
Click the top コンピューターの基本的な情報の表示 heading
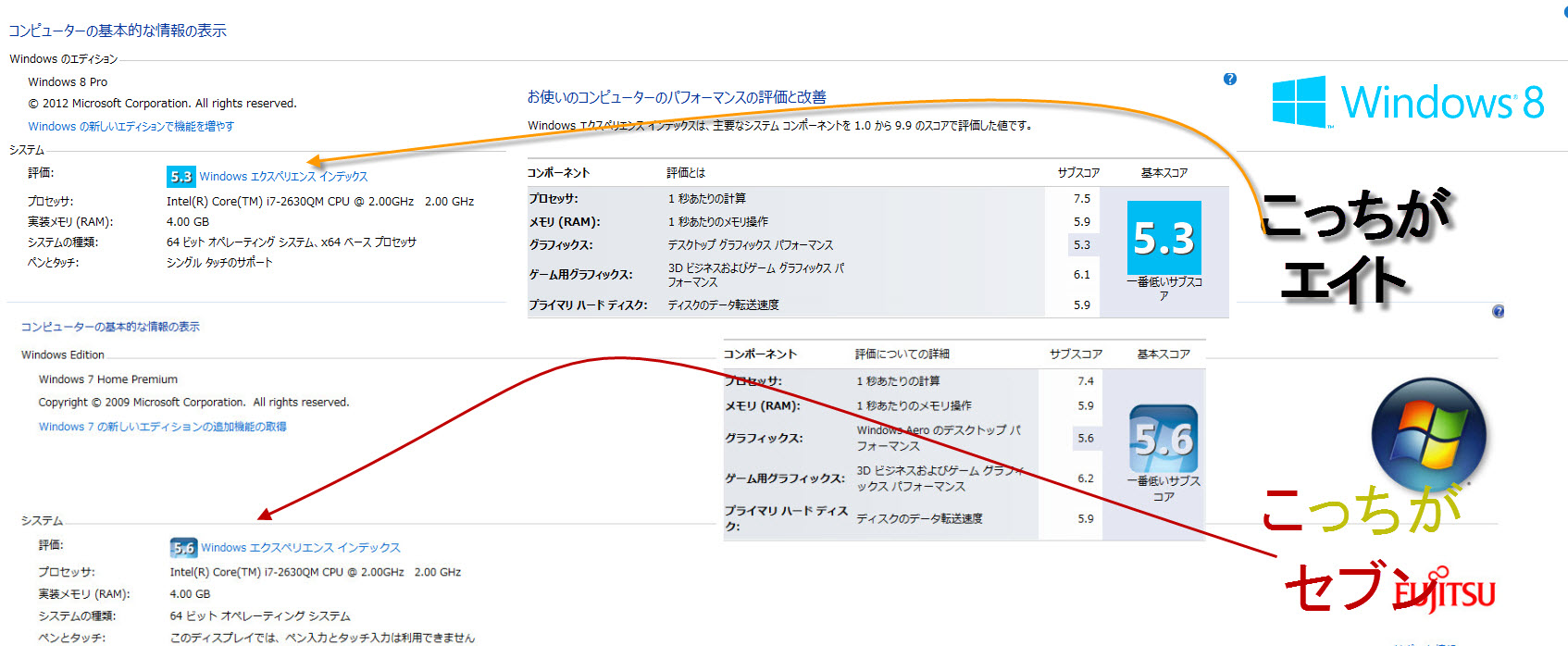tap(118, 31)
